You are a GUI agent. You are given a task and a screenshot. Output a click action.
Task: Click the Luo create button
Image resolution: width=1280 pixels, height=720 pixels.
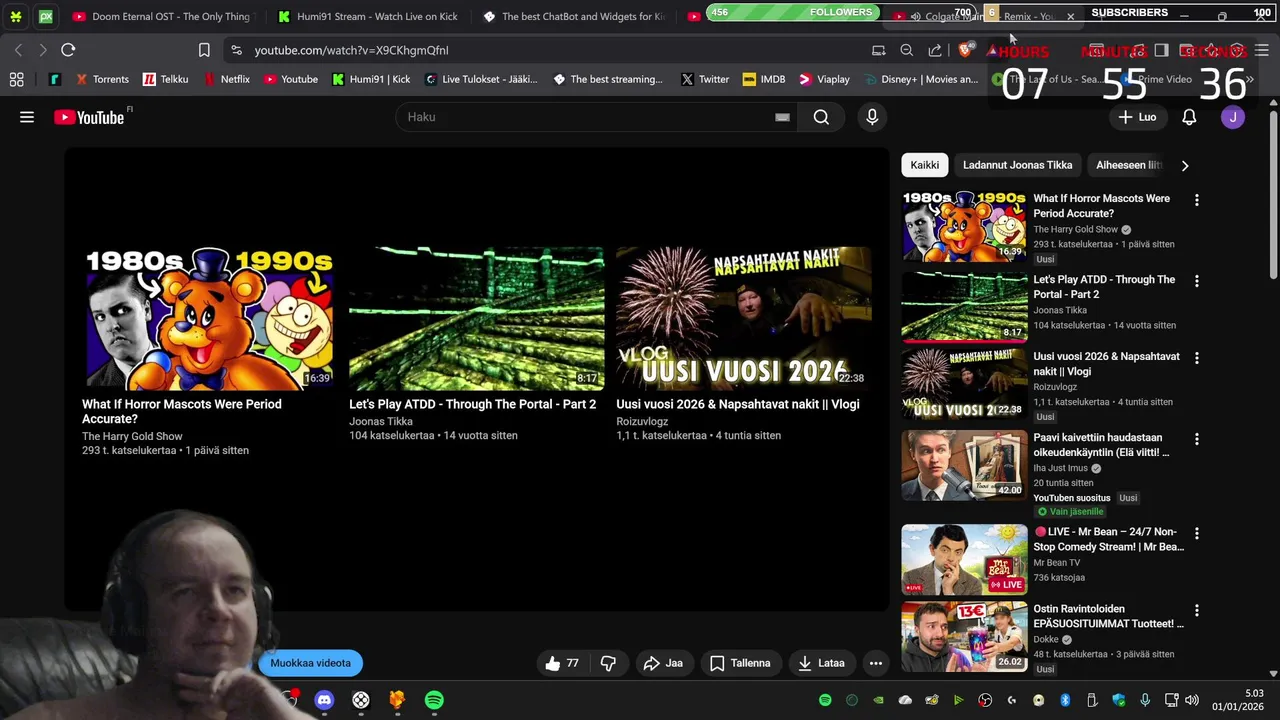pyautogui.click(x=1137, y=117)
